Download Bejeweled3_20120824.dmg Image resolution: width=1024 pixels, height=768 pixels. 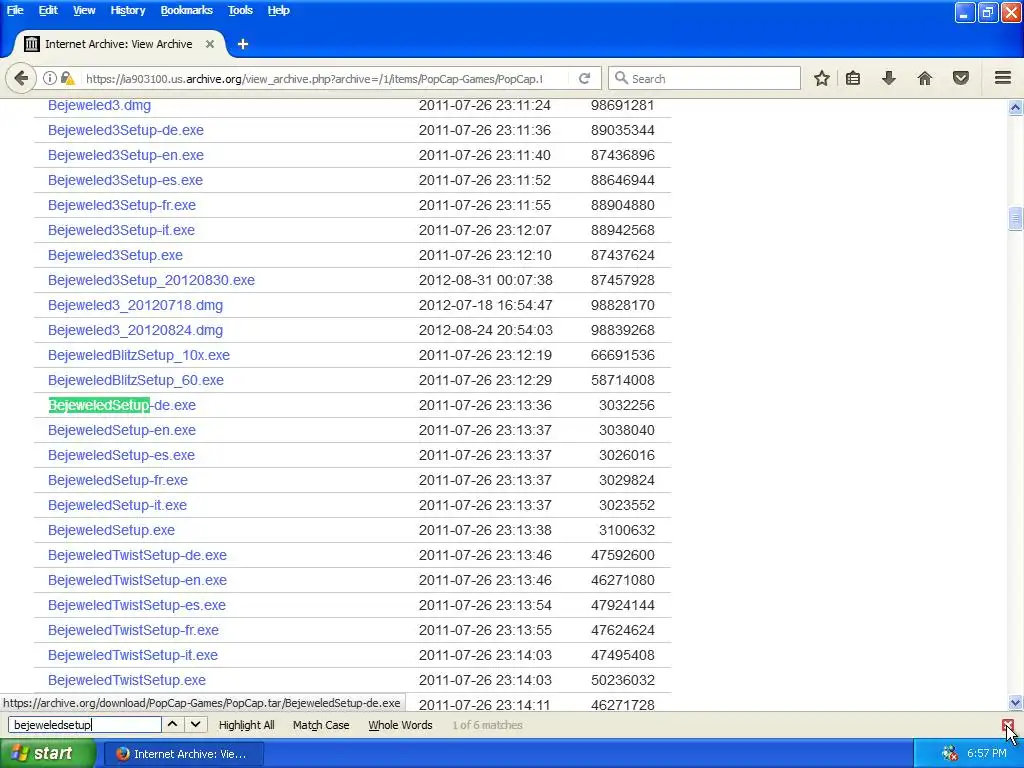pyautogui.click(x=135, y=330)
